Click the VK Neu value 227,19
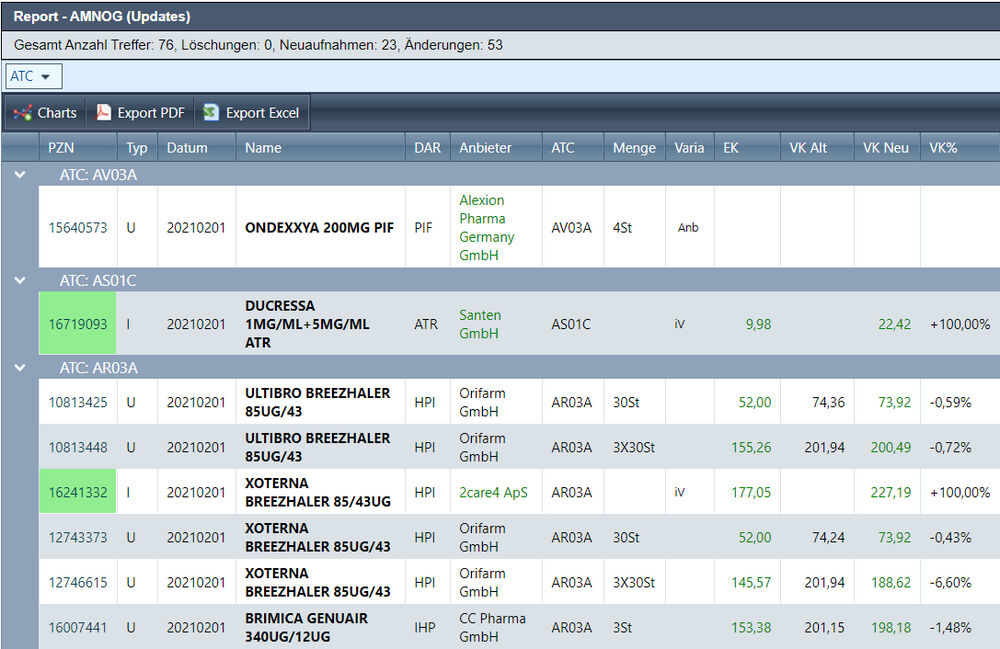Screen dimensions: 1000x649 (891, 492)
